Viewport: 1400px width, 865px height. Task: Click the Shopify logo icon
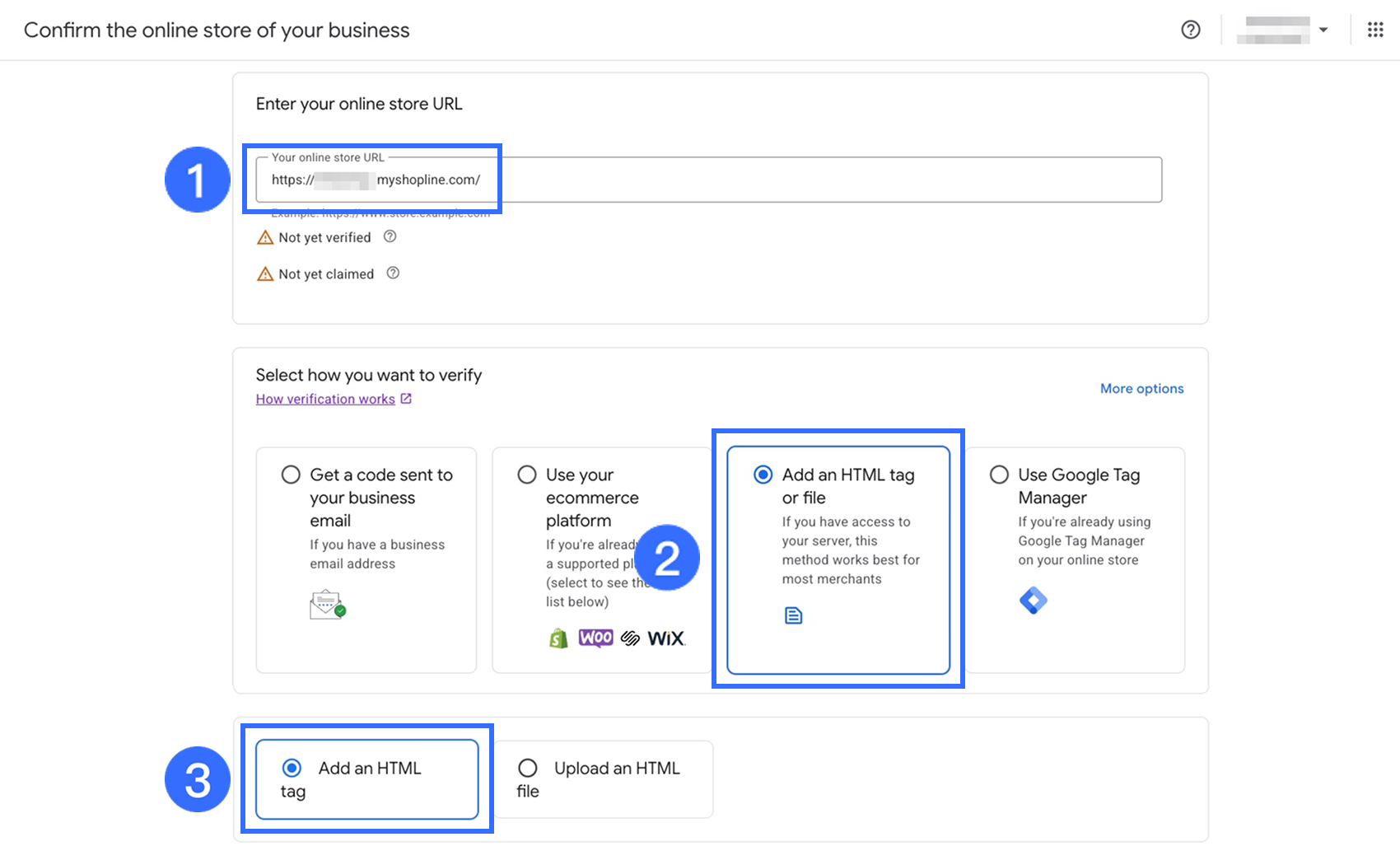point(558,638)
